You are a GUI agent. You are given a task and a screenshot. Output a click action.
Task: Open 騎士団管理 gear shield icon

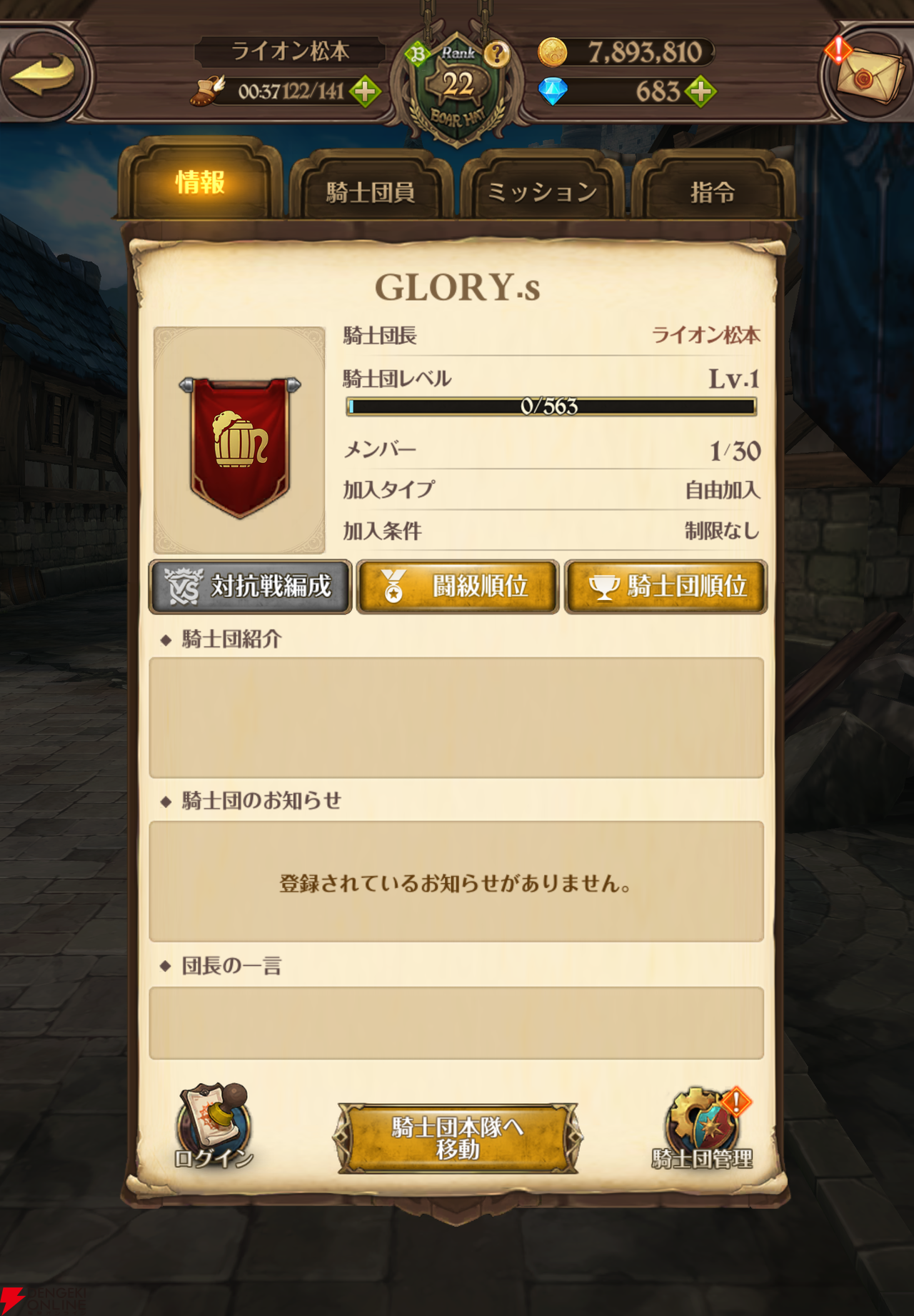coord(703,1127)
